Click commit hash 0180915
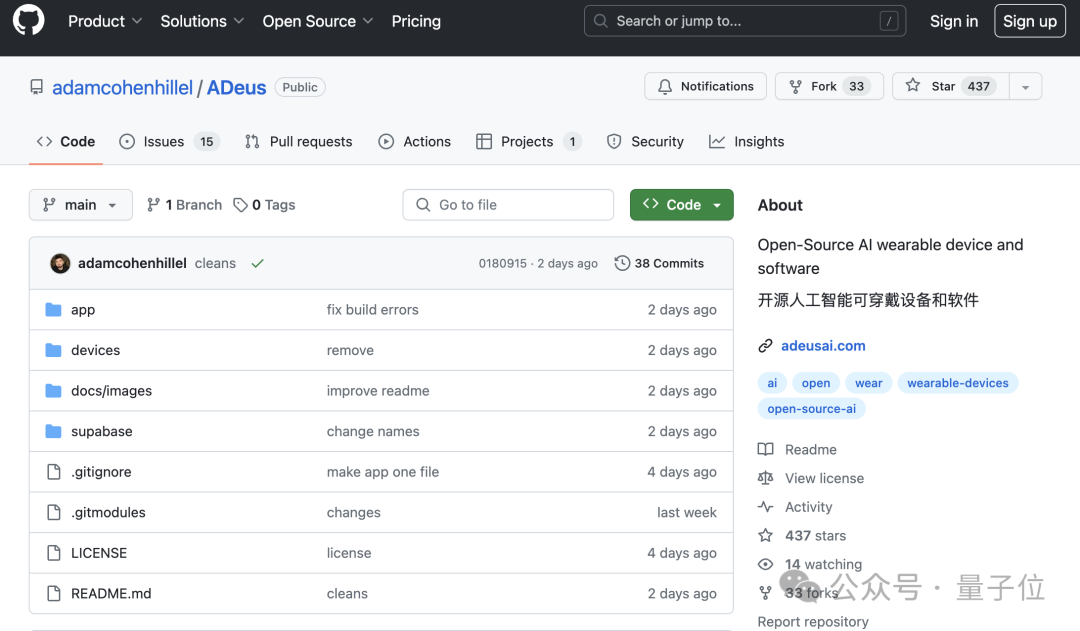The image size is (1080, 631). click(503, 263)
